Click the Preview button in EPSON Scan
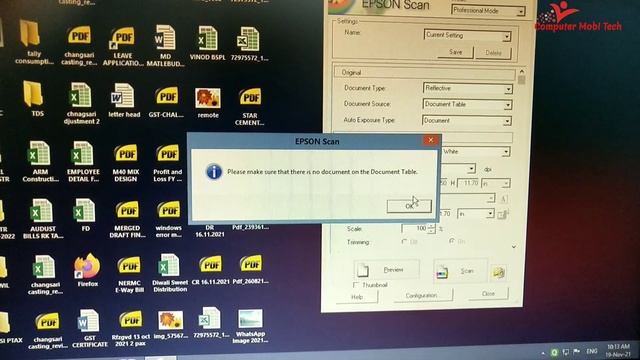Viewport: 640px width, 360px height. pos(386,270)
